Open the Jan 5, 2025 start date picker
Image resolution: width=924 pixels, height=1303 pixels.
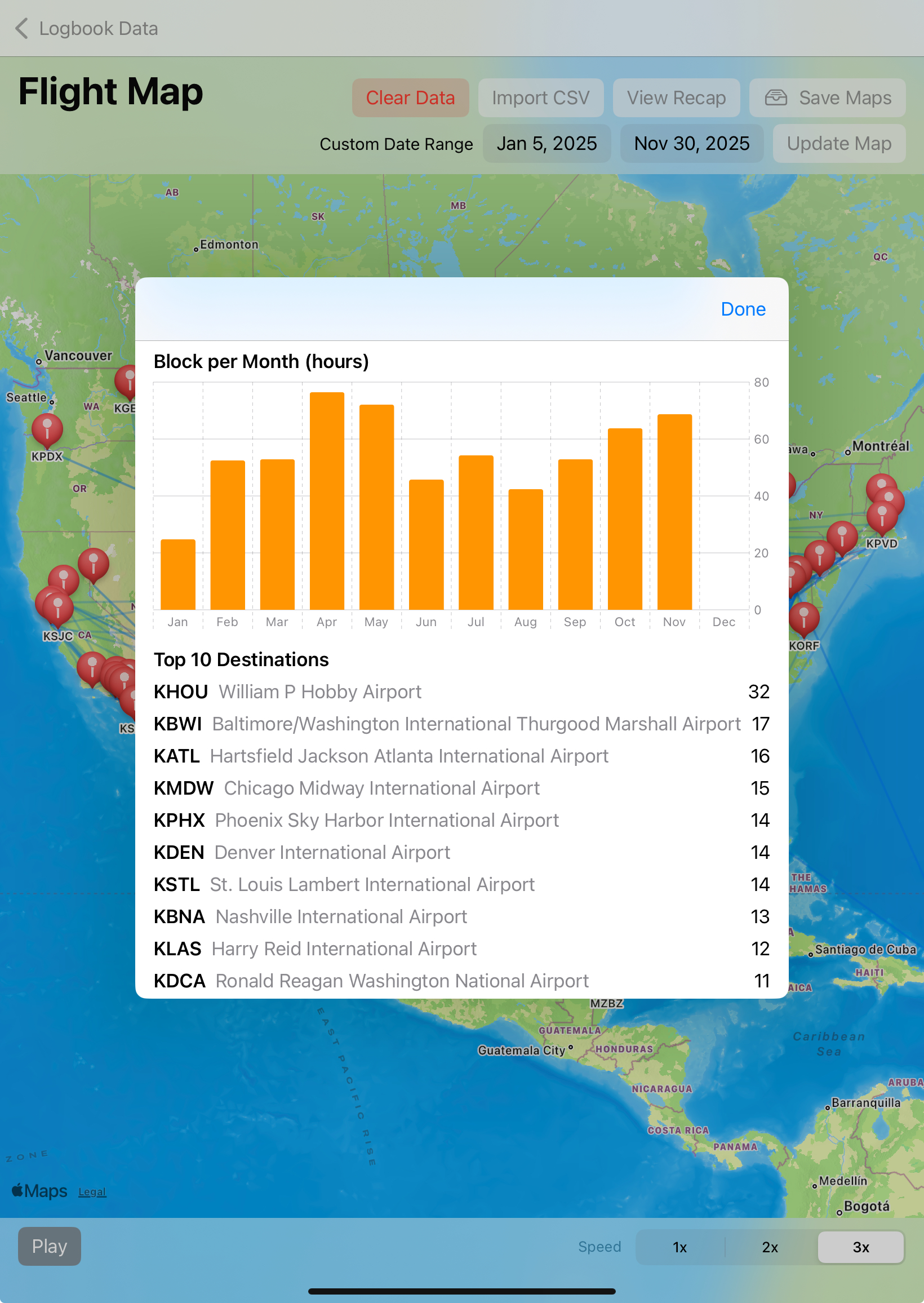pos(546,143)
